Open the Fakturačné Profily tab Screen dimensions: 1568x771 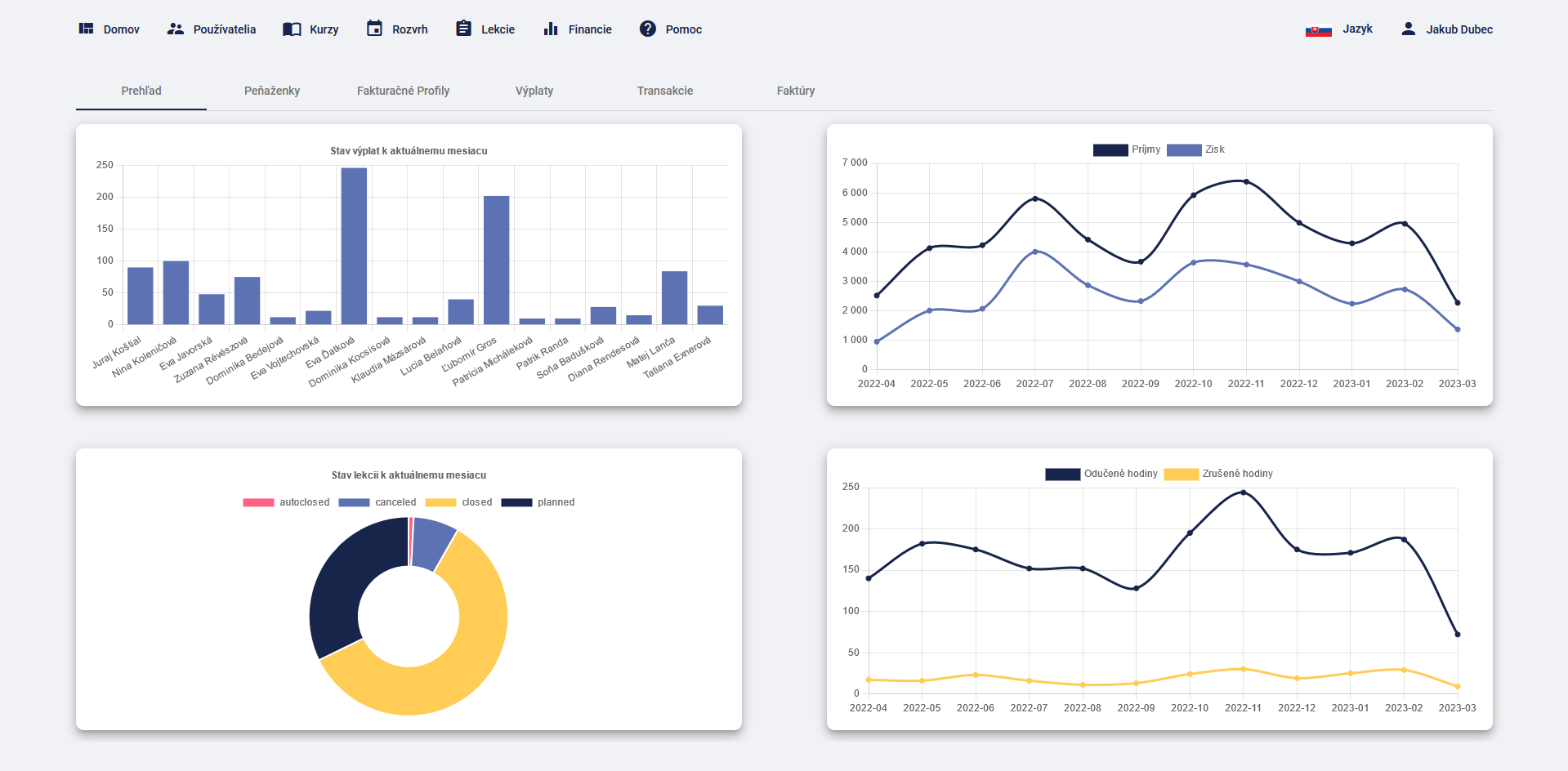[403, 91]
